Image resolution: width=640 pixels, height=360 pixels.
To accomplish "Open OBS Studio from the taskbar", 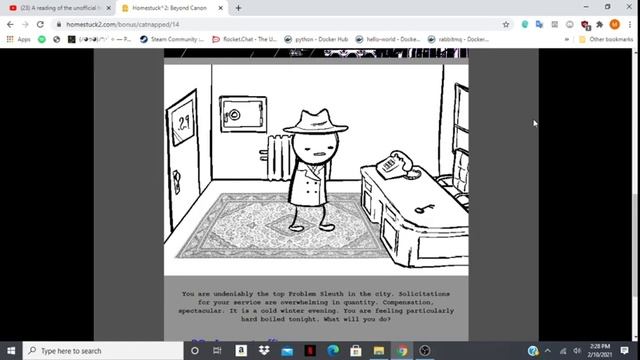I will (424, 351).
